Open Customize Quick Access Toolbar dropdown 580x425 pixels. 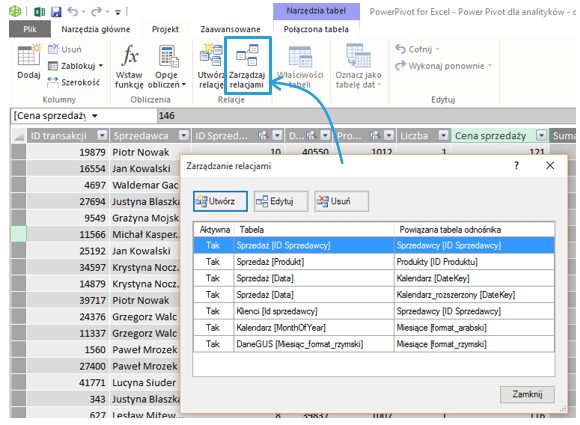[x=118, y=12]
